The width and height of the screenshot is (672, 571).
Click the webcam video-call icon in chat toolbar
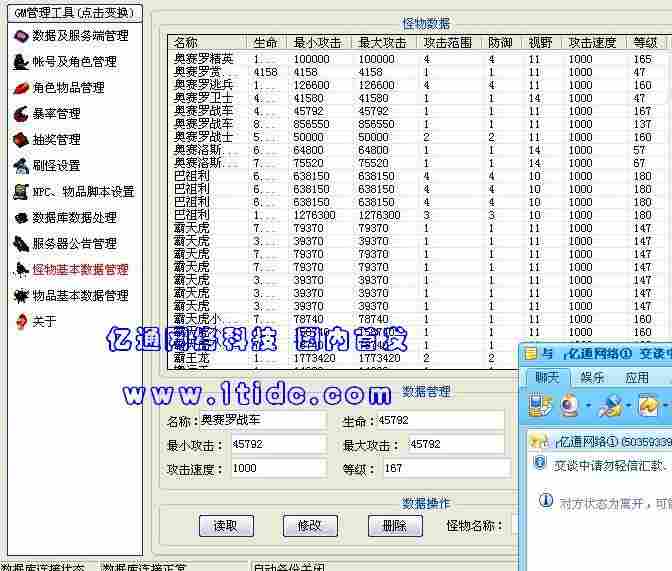pos(569,405)
